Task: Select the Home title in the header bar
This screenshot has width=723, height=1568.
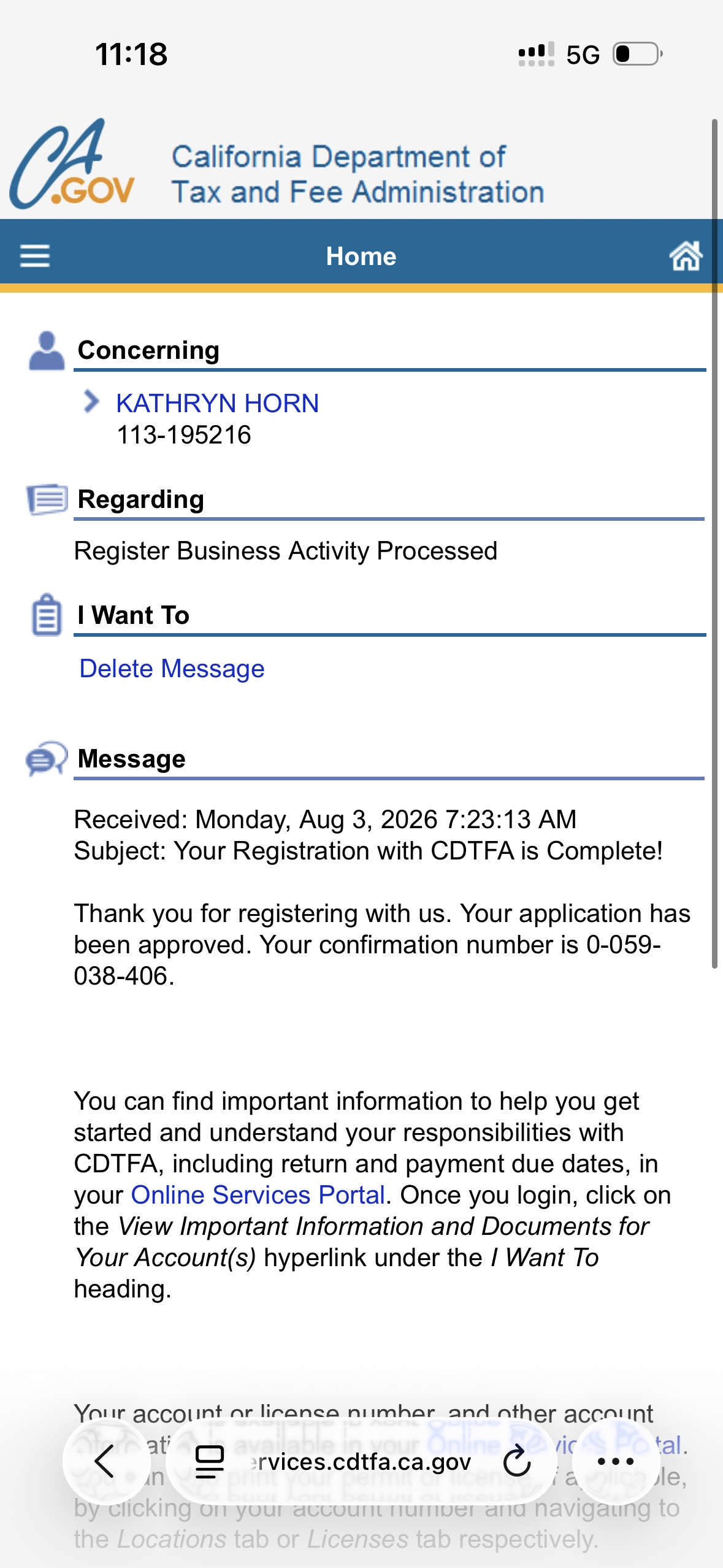Action: 361,256
